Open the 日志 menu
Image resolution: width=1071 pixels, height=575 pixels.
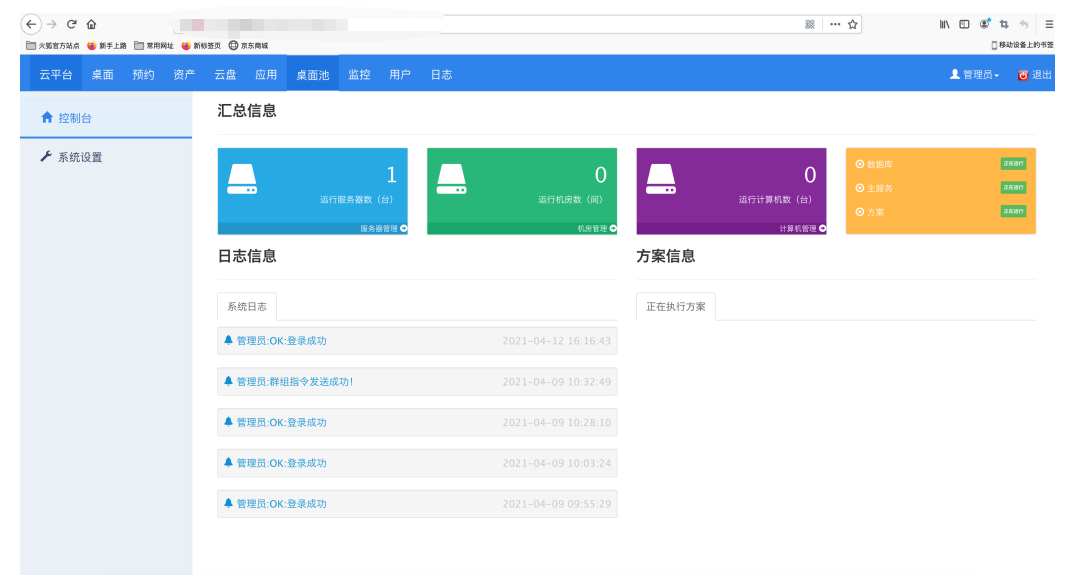(441, 74)
